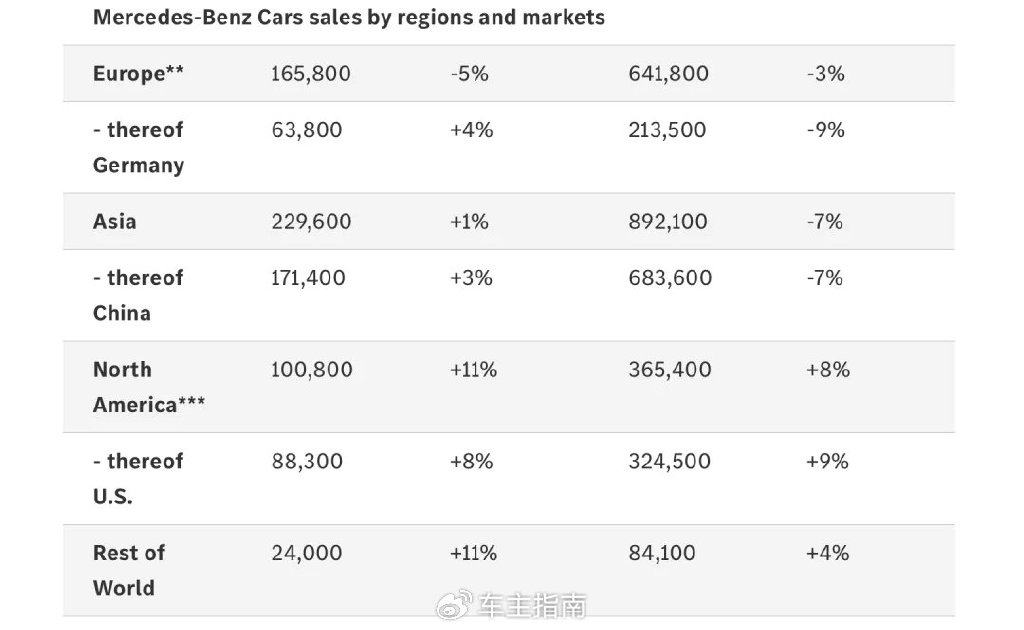
Task: Select the thereof U.S. row label
Action: (x=138, y=479)
